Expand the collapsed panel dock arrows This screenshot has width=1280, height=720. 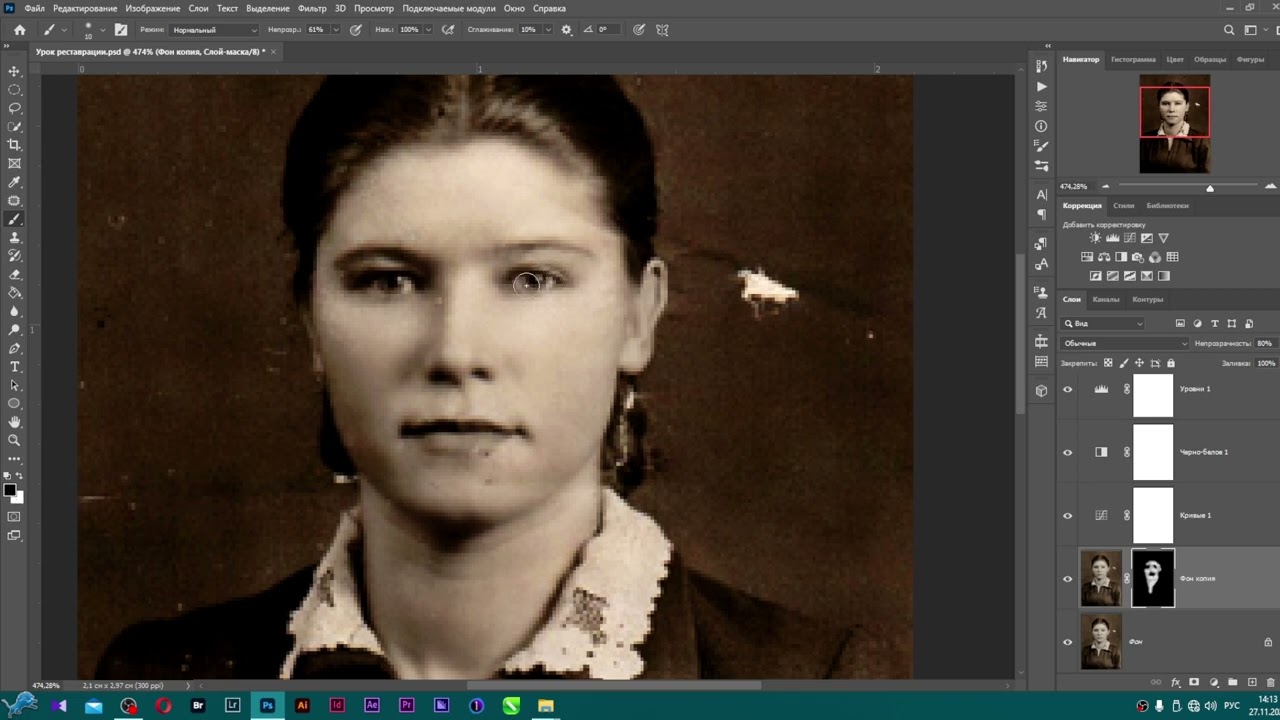pyautogui.click(x=1048, y=46)
